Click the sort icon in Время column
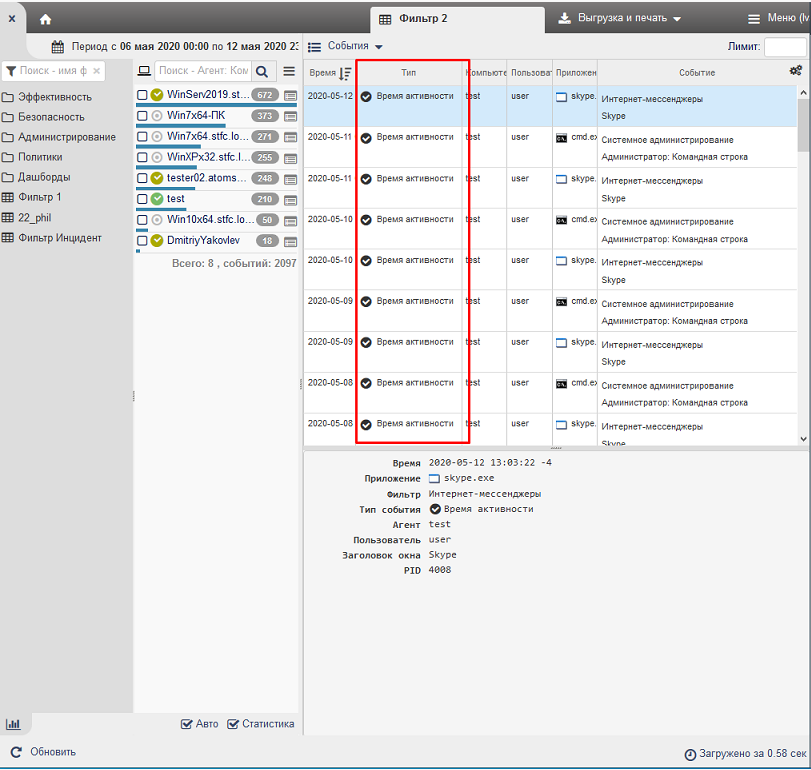Screen dimensions: 811x770 (345, 73)
